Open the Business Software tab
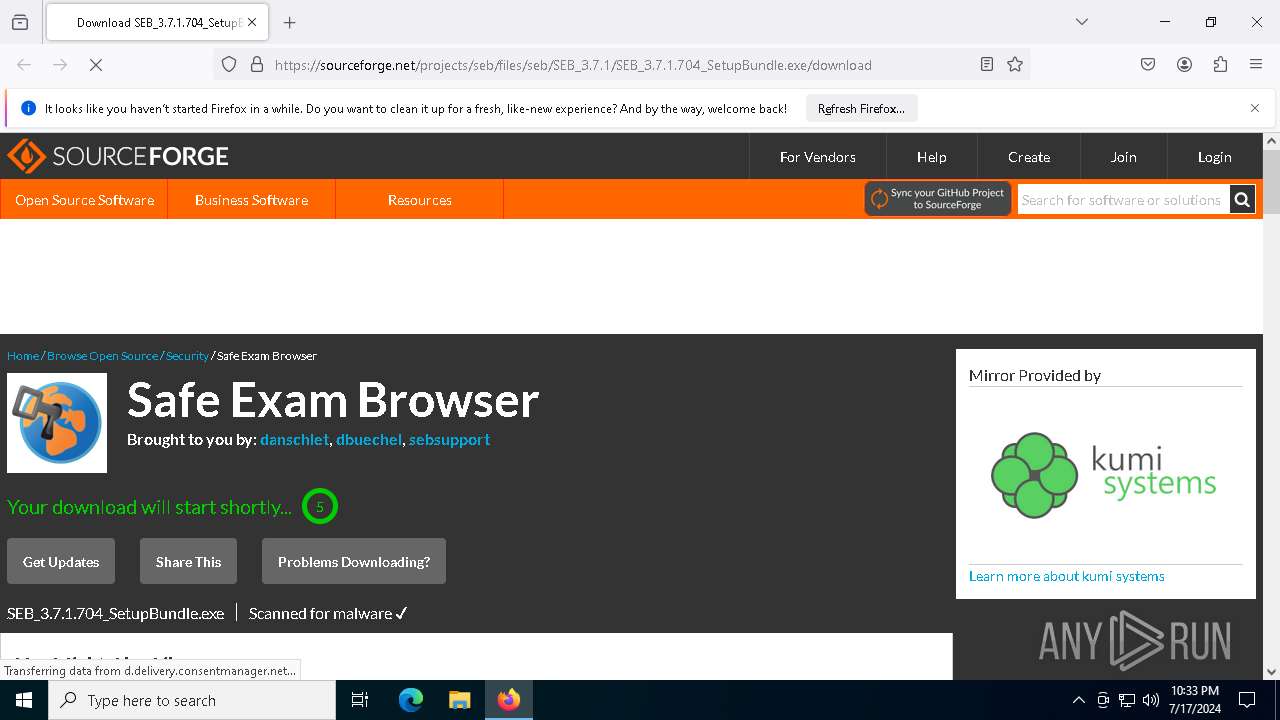The width and height of the screenshot is (1280, 720). (251, 200)
